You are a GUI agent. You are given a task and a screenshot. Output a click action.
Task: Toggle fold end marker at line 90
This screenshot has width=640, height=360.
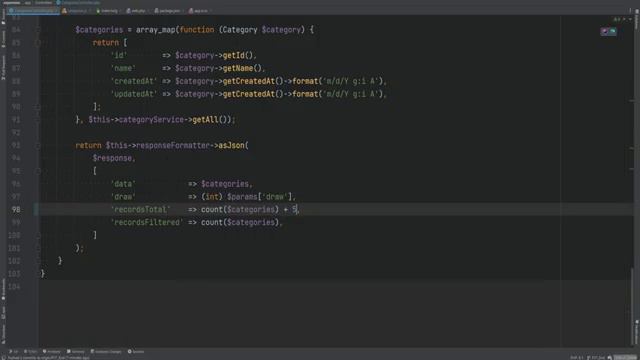37,107
